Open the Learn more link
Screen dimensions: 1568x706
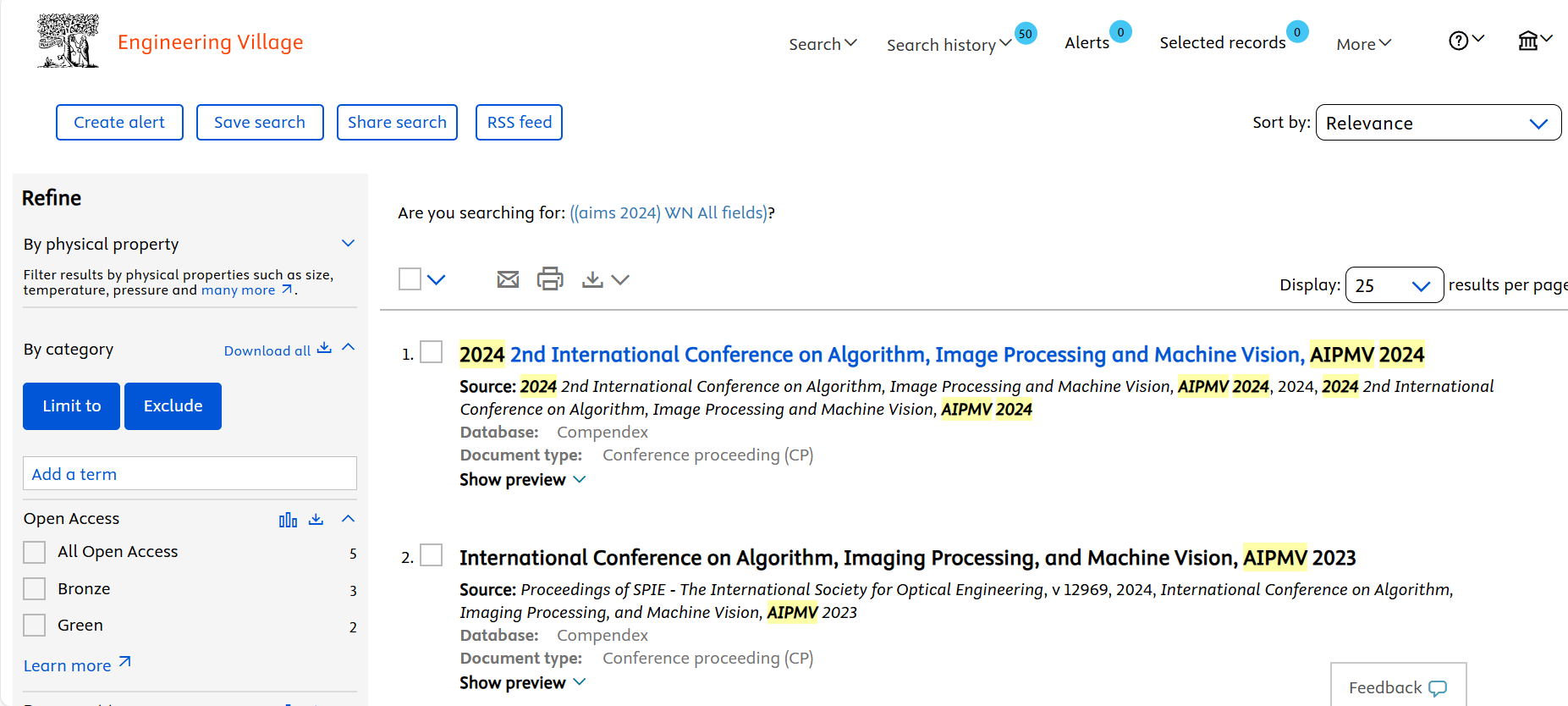click(68, 665)
